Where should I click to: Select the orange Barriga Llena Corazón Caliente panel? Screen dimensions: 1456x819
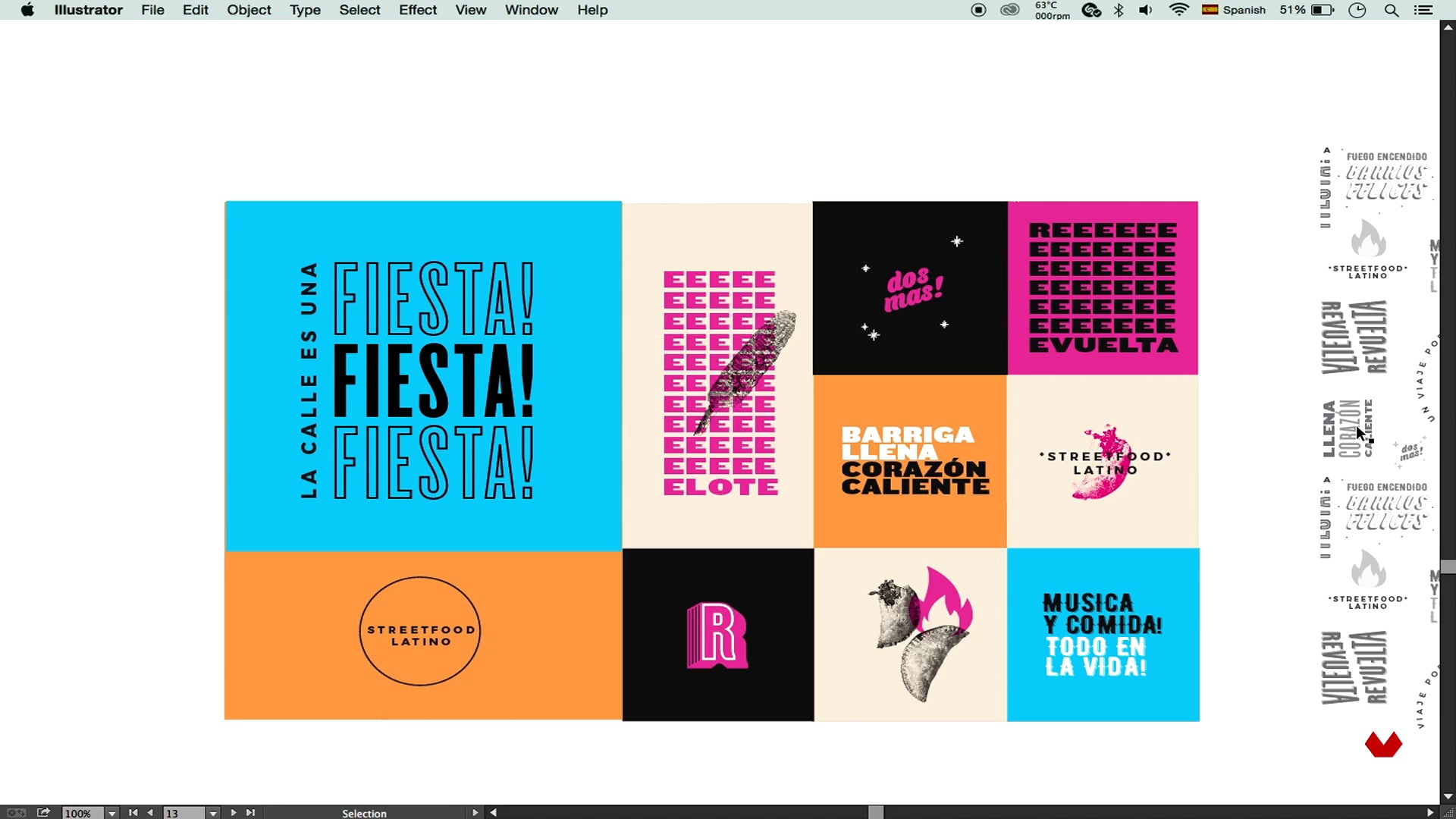coord(910,462)
